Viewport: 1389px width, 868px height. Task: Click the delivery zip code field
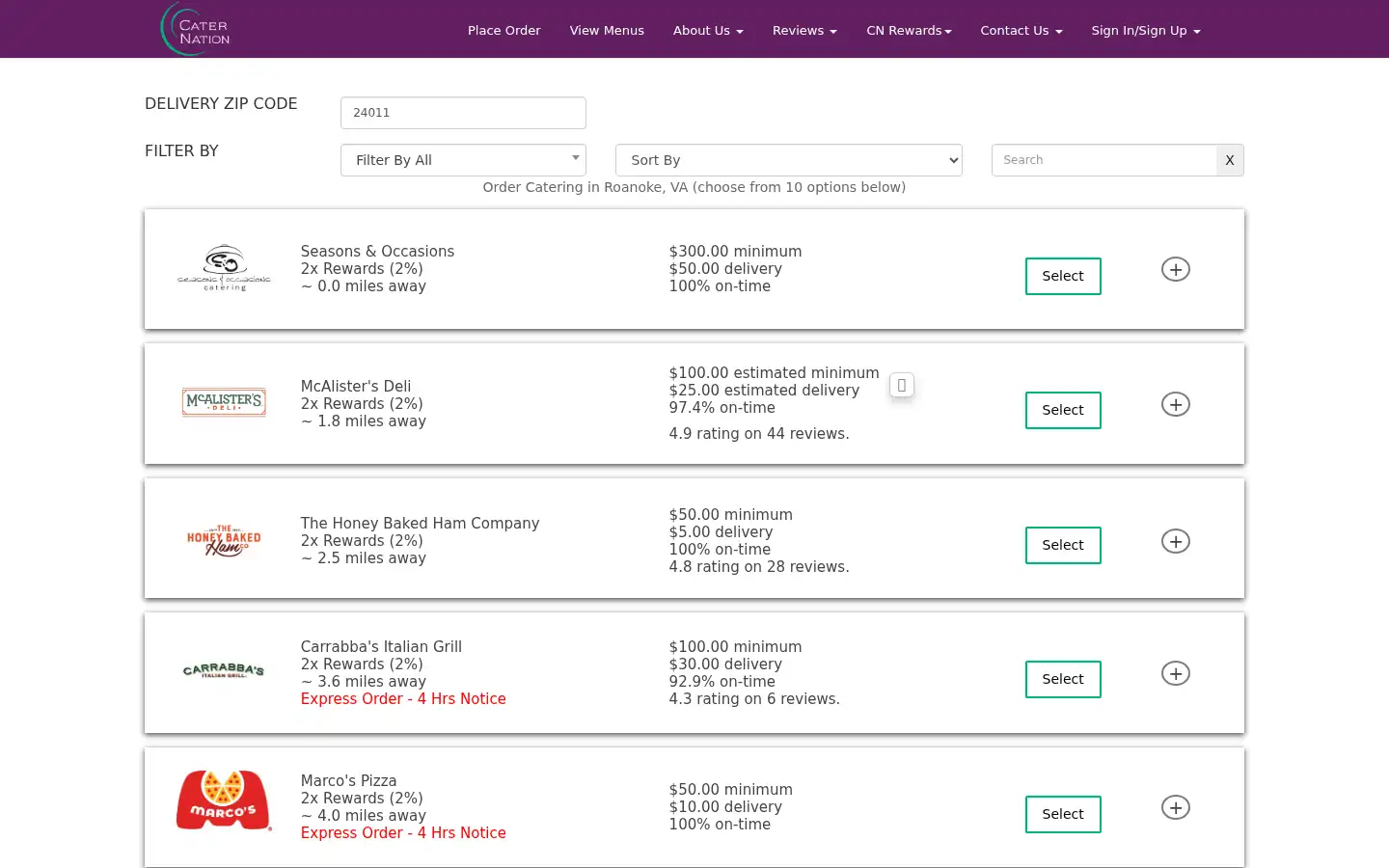[x=463, y=113]
